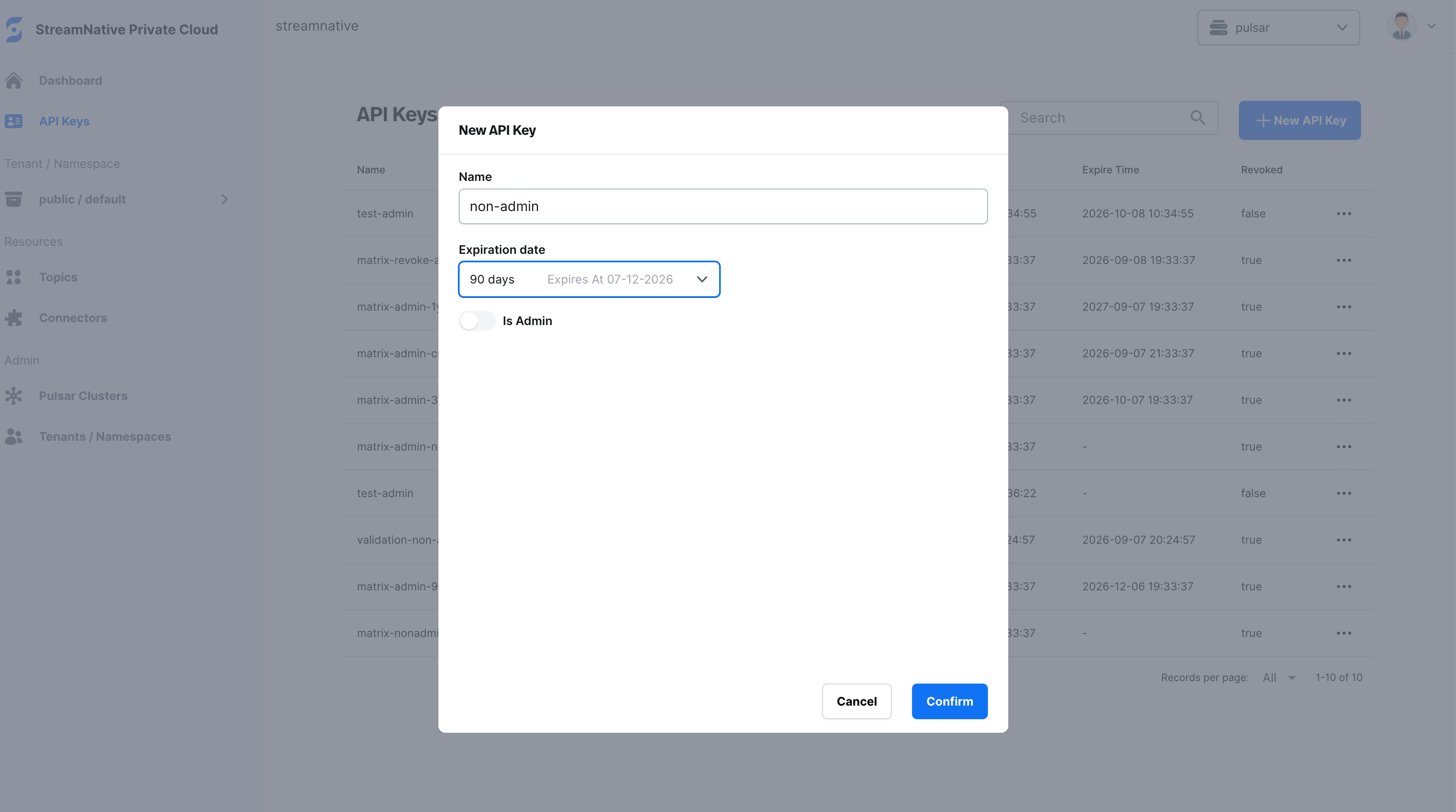Click the public / default archive icon
The height and width of the screenshot is (812, 1456).
[x=14, y=199]
